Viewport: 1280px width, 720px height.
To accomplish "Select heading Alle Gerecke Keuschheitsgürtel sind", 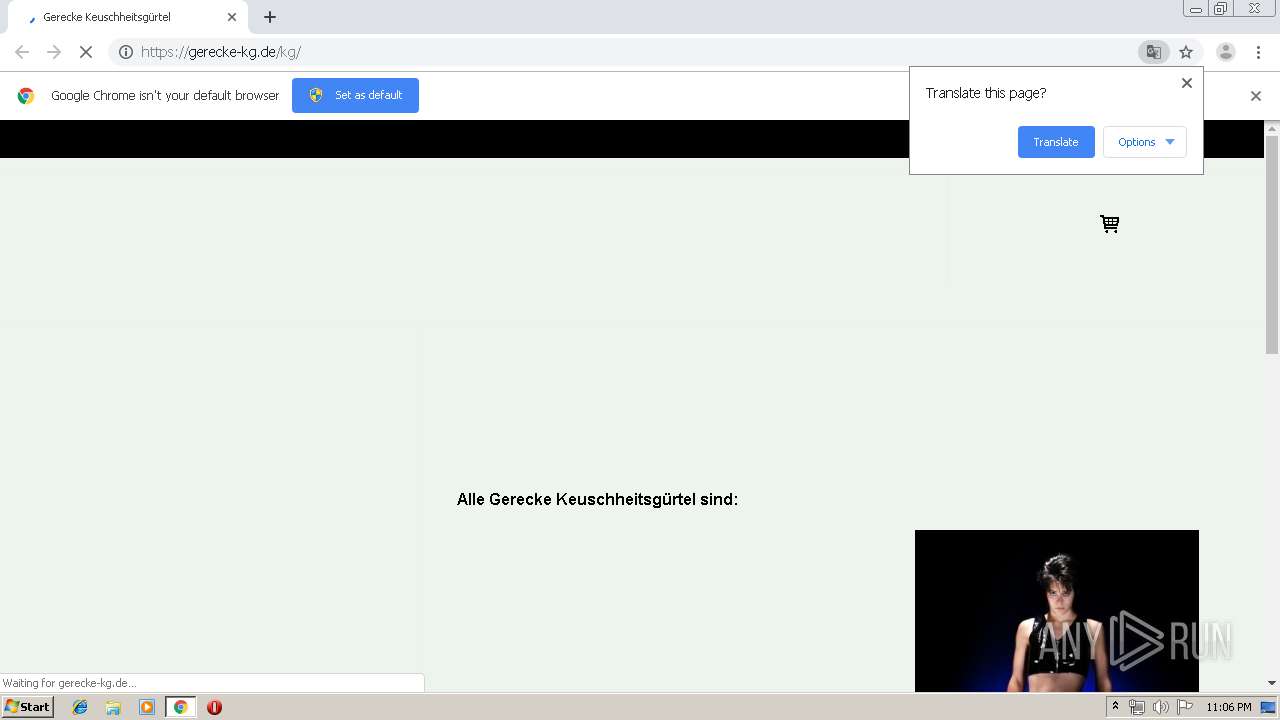I will point(597,499).
